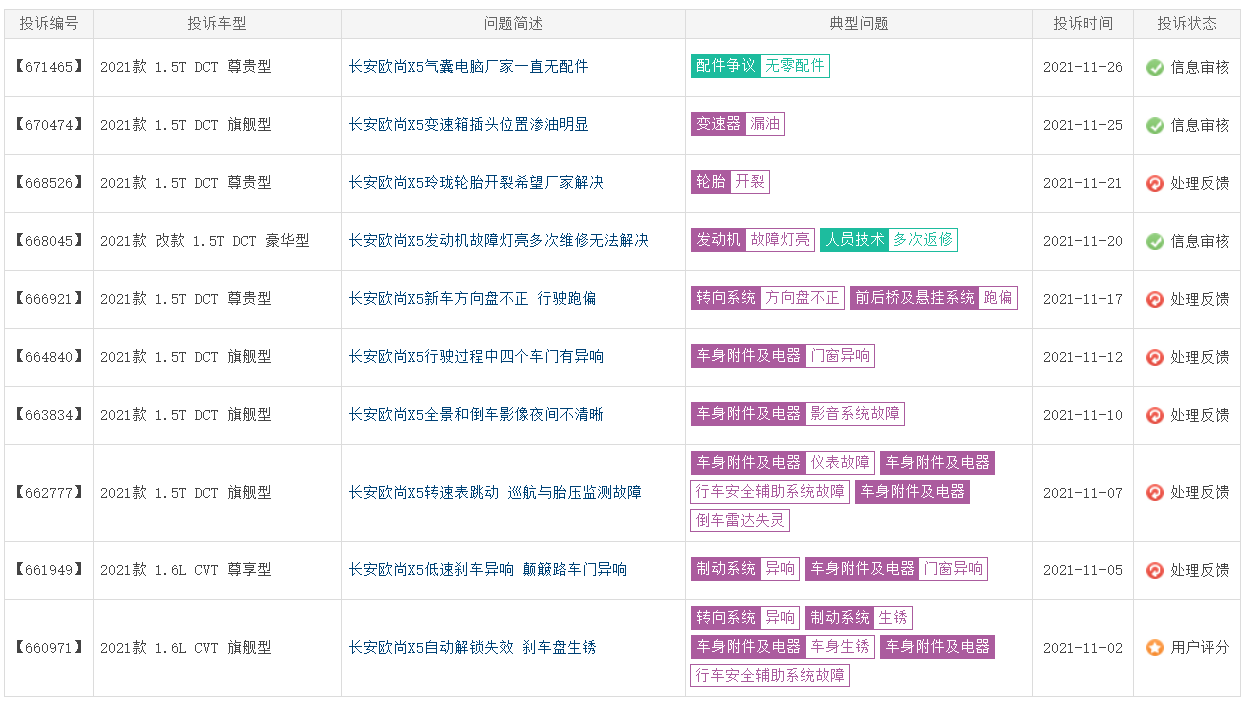Screen dimensions: 1244x704
Task: Click the date 2021-11-20
Action: pyautogui.click(x=1083, y=241)
